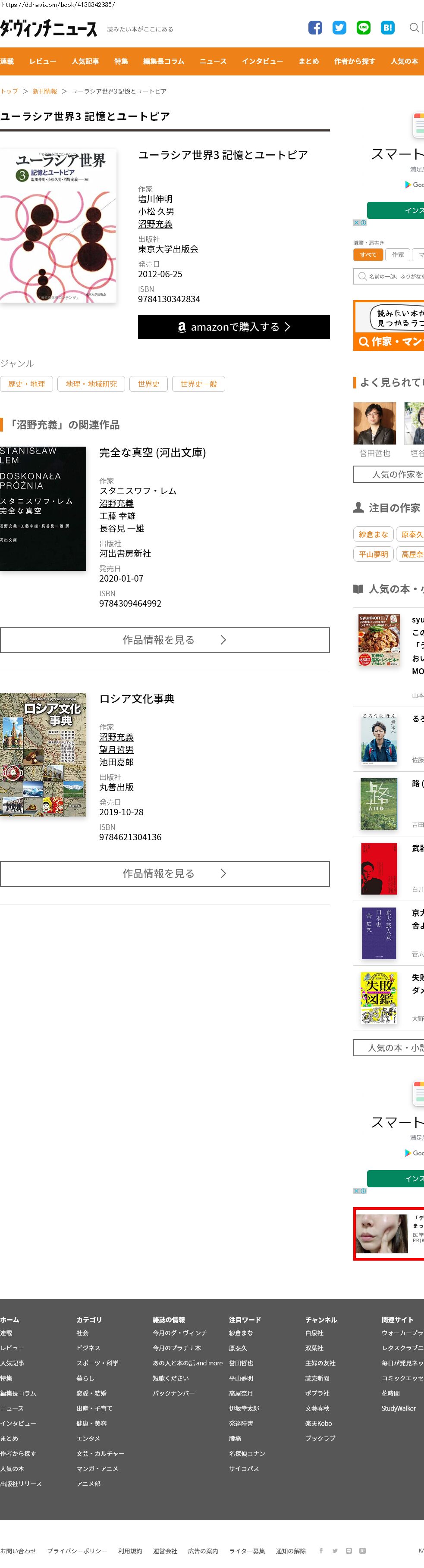Open 新刊情報 breadcrumb link

point(45,91)
